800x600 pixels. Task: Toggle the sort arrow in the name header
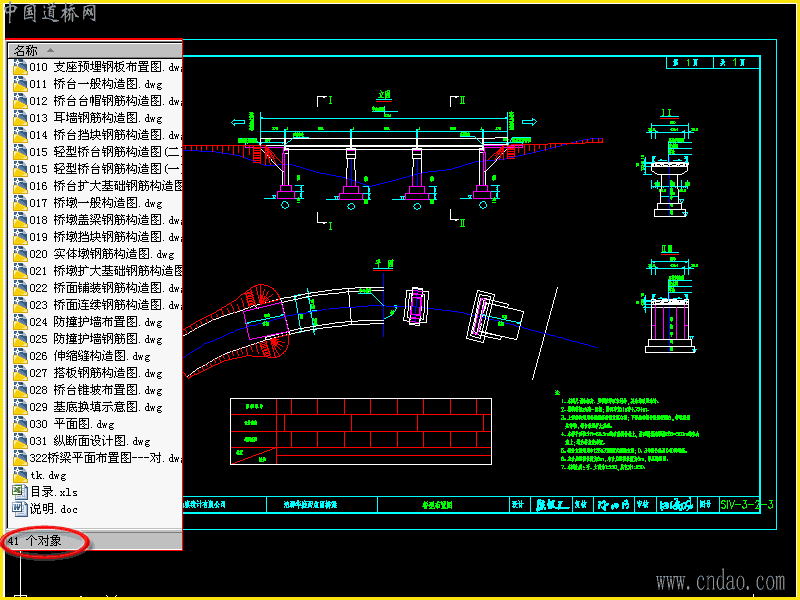click(x=51, y=50)
